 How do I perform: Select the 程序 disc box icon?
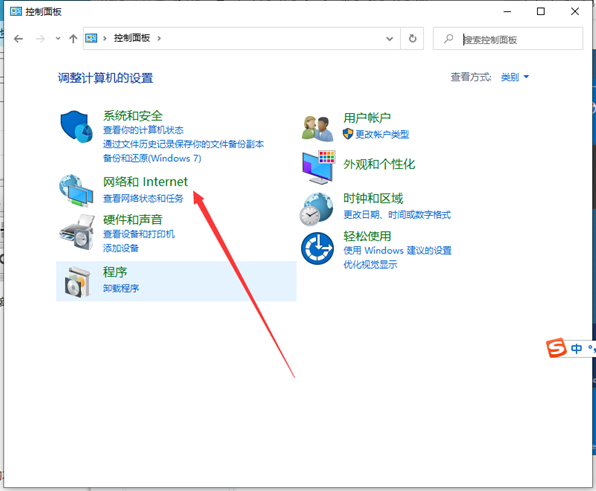pos(77,282)
